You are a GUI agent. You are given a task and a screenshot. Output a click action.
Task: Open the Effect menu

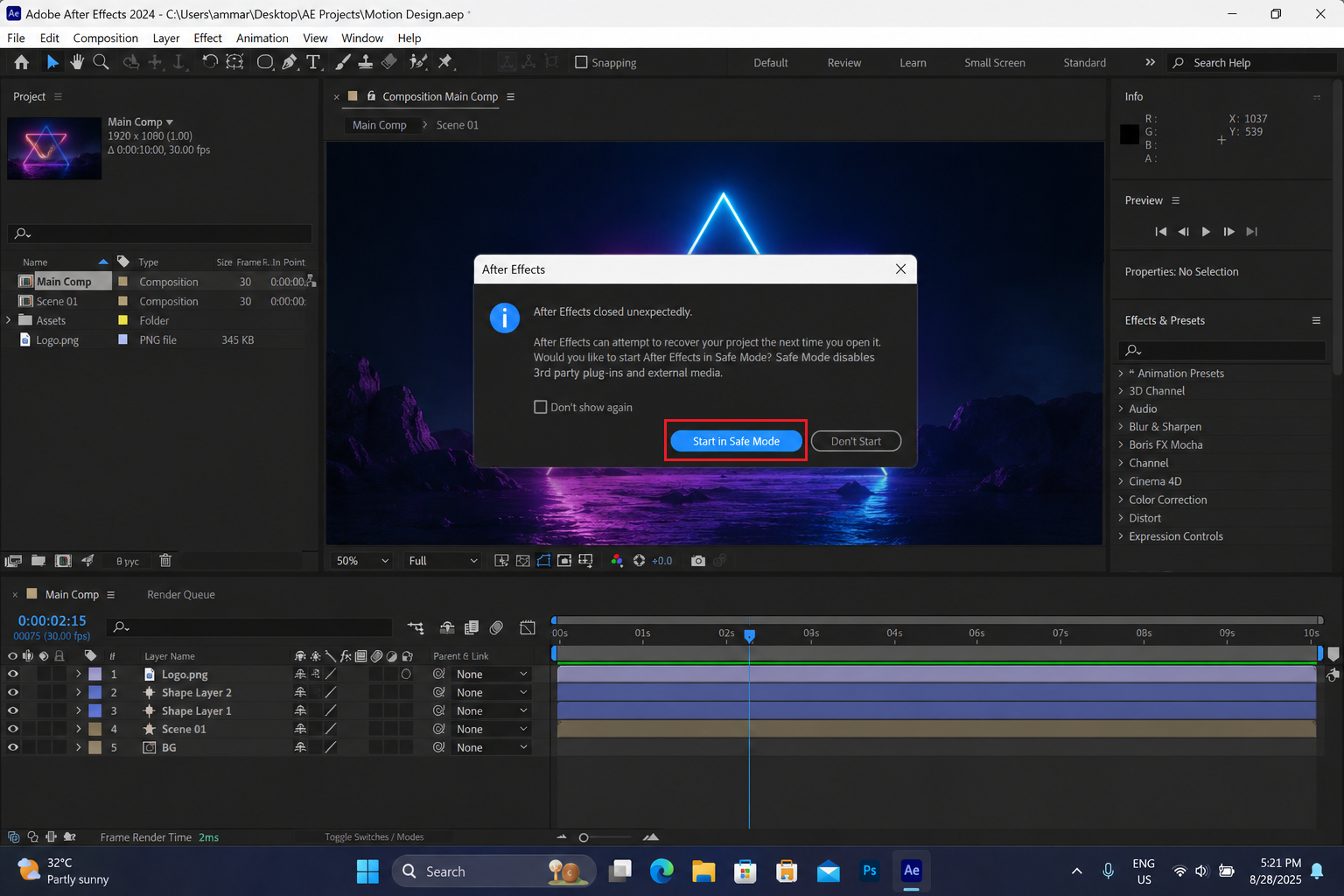(207, 38)
